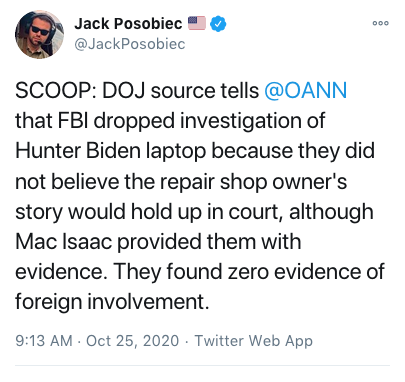This screenshot has width=405, height=382.
Task: Click the blue verified checkmark badge
Action: point(218,24)
